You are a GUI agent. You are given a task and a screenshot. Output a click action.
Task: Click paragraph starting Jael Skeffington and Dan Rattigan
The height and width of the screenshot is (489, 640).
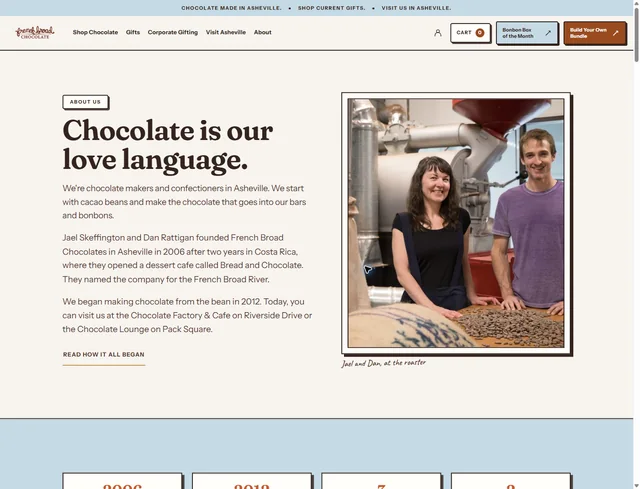183,258
